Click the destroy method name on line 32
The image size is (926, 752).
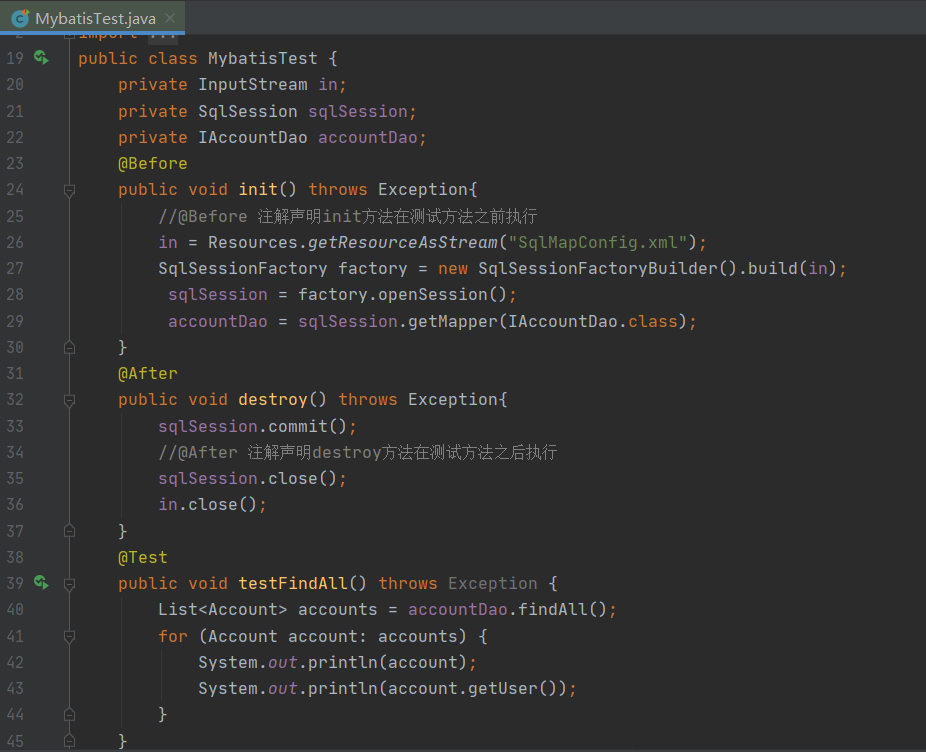(x=273, y=399)
